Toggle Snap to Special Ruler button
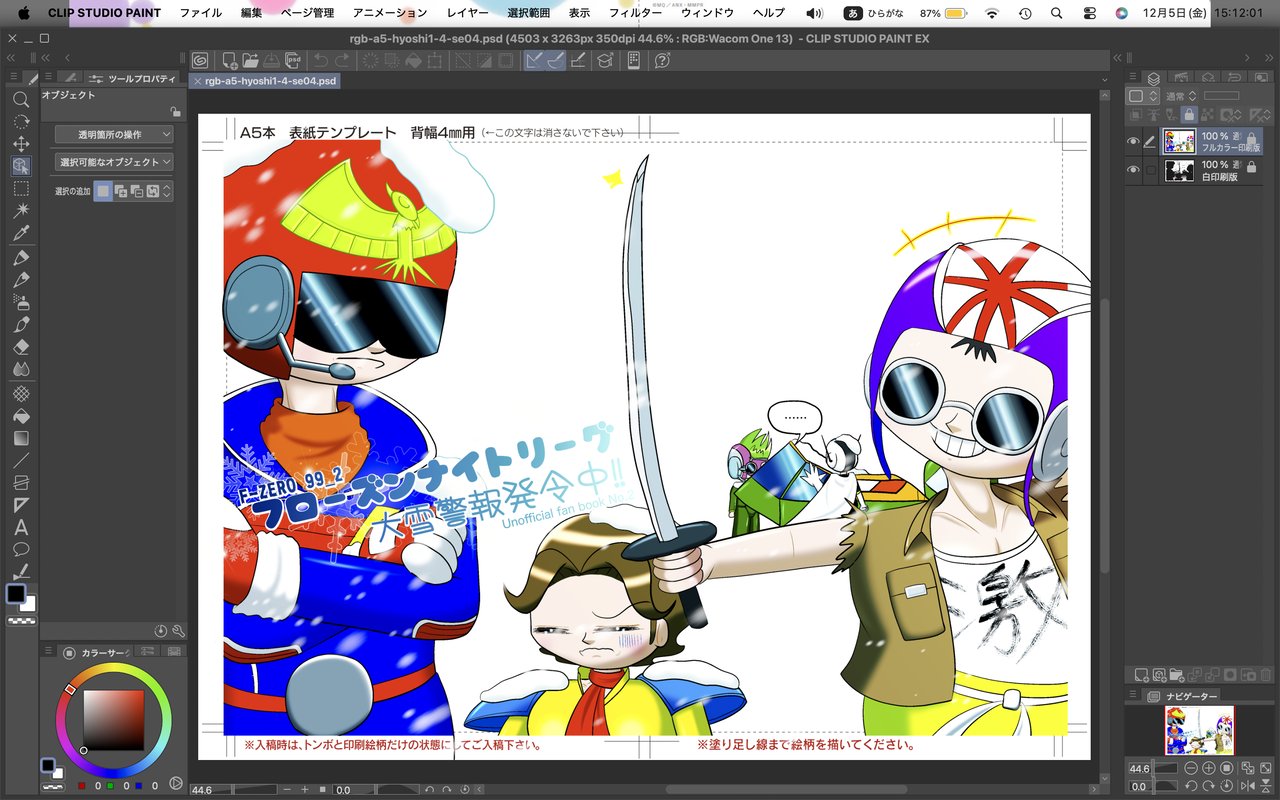Viewport: 1280px width, 800px height. (x=557, y=61)
